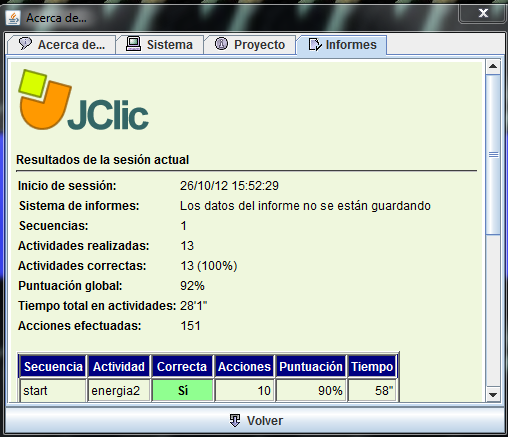
Task: Click the '151' actions performed value
Action: [x=191, y=326]
